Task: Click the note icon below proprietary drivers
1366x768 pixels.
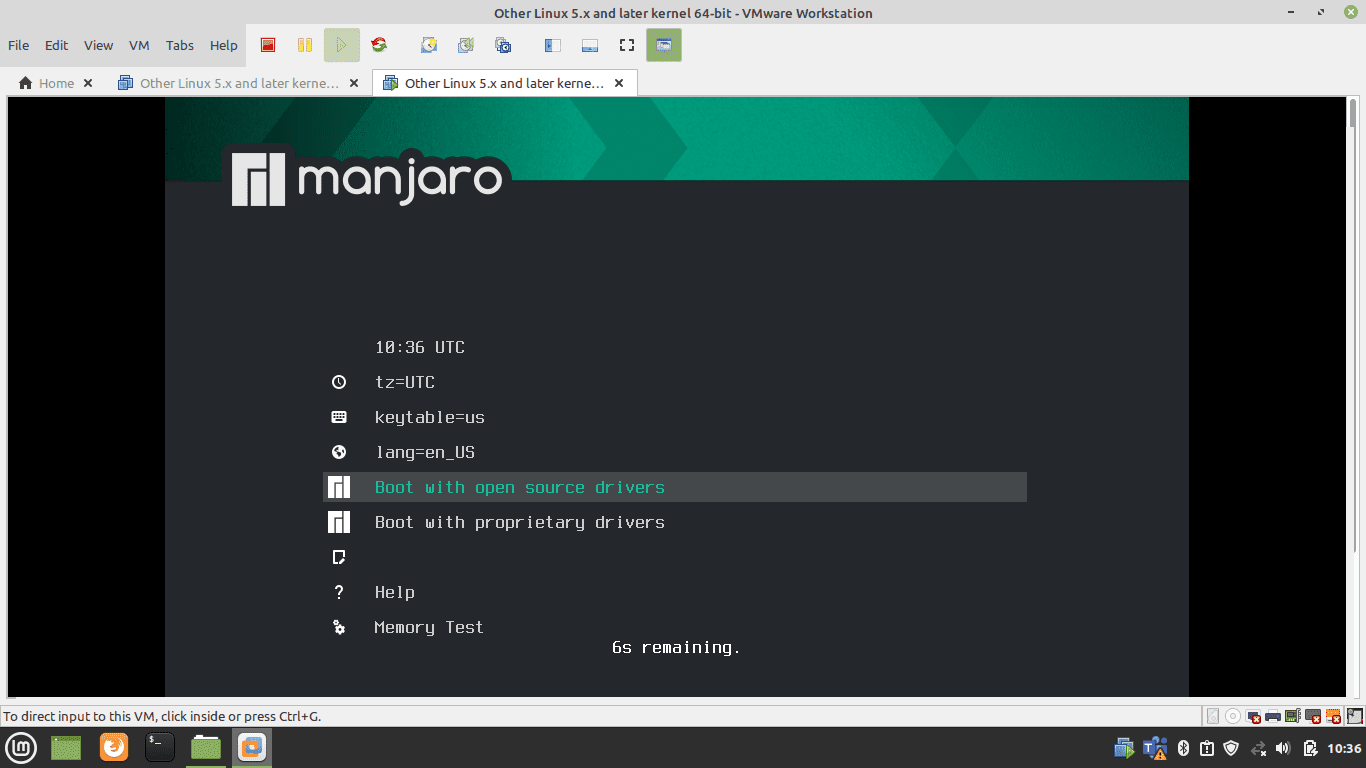Action: [x=339, y=557]
